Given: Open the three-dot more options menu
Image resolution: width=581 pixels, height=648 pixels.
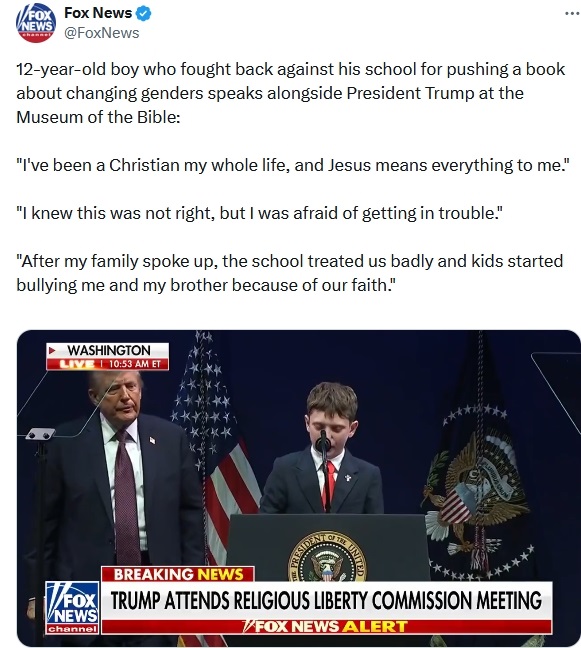Looking at the screenshot, I should (x=572, y=14).
